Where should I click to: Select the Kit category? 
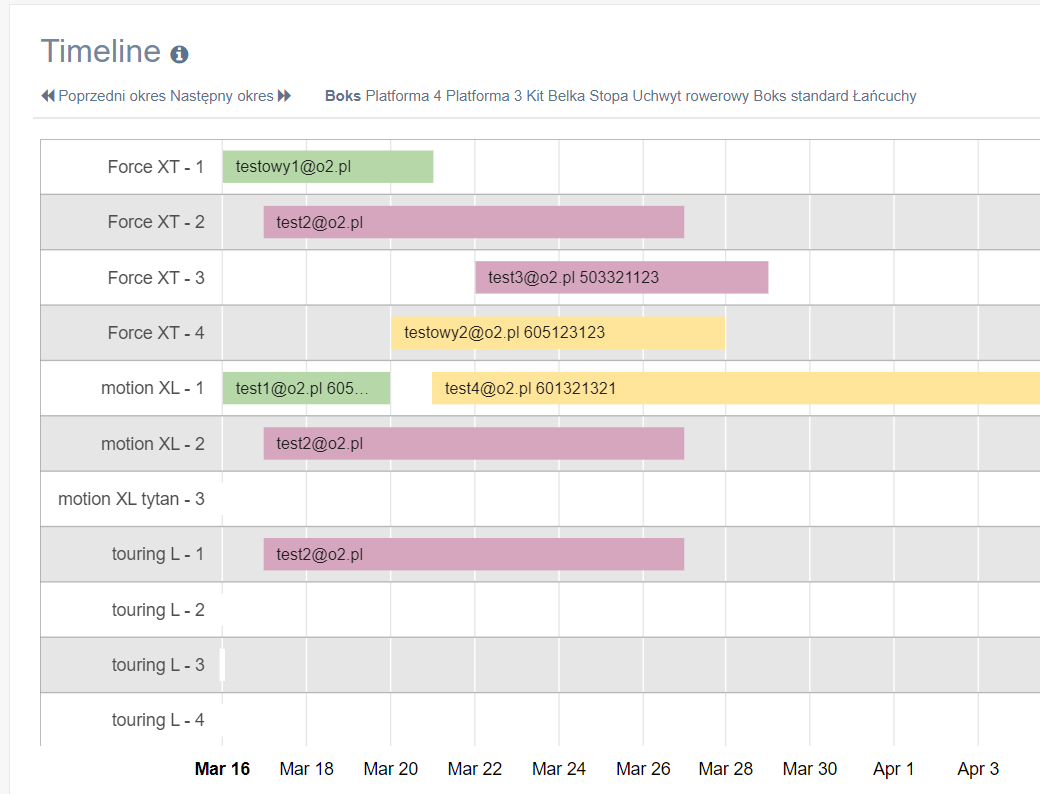[535, 96]
